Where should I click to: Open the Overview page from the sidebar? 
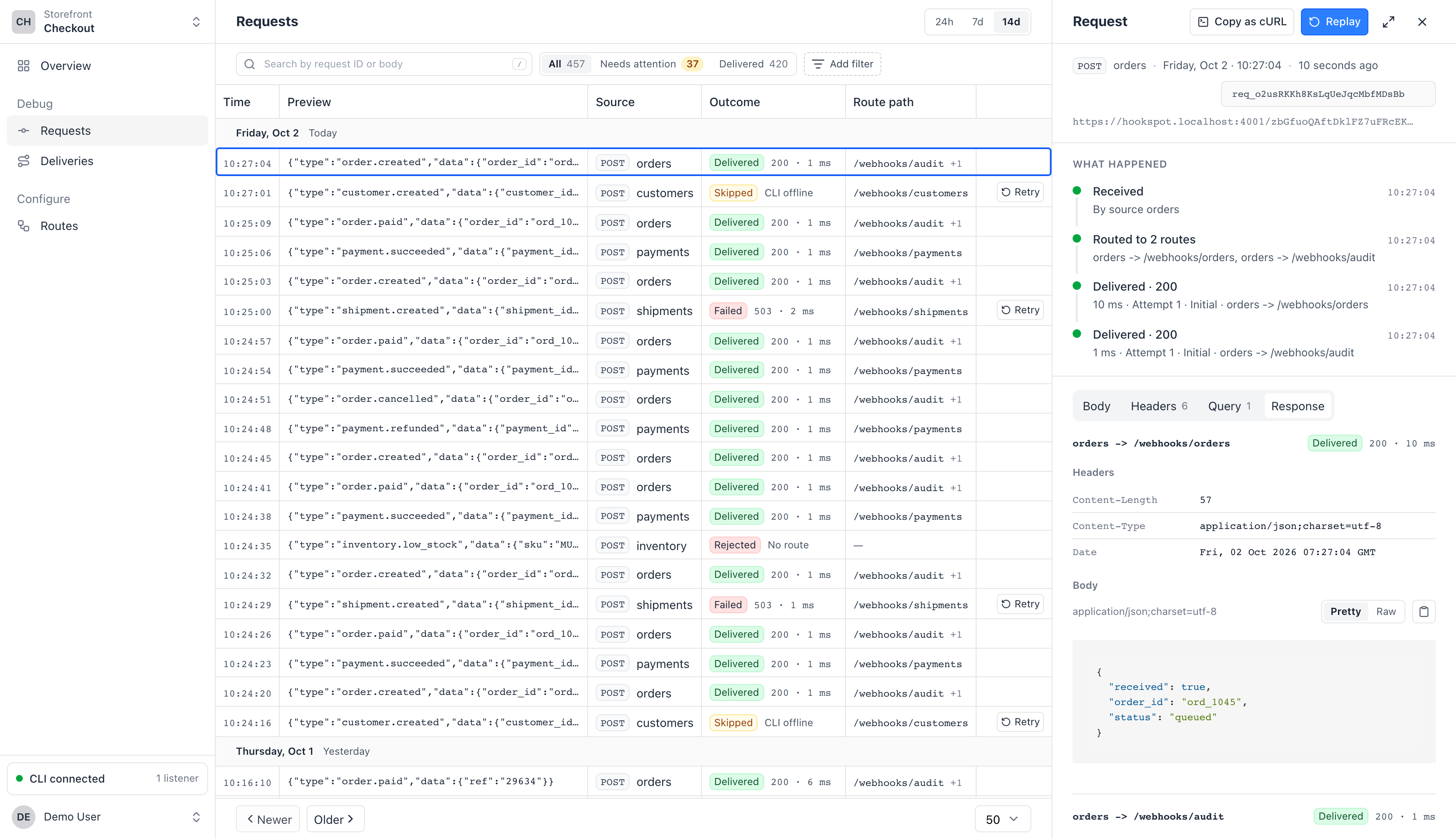(x=107, y=66)
